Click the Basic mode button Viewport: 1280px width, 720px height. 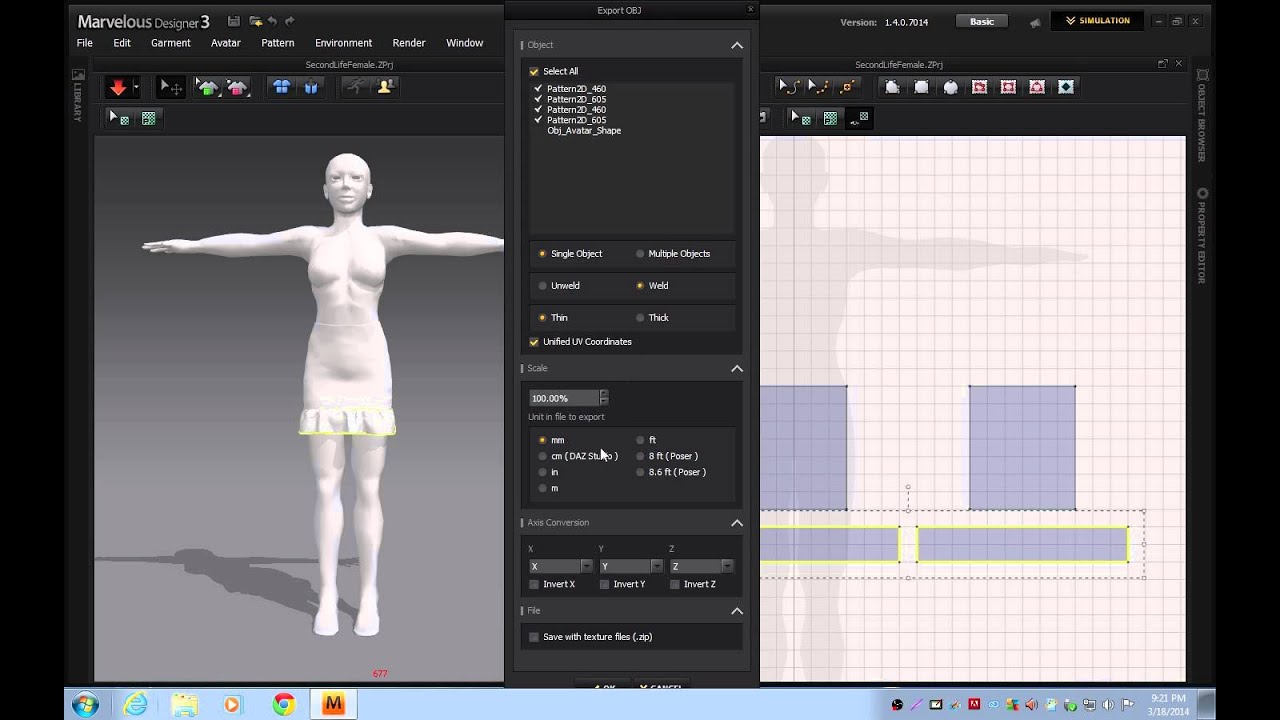[x=982, y=21]
